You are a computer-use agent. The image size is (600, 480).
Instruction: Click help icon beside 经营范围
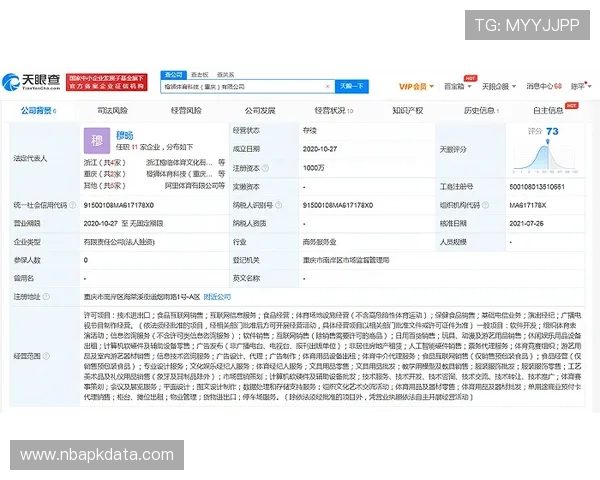pos(46,356)
